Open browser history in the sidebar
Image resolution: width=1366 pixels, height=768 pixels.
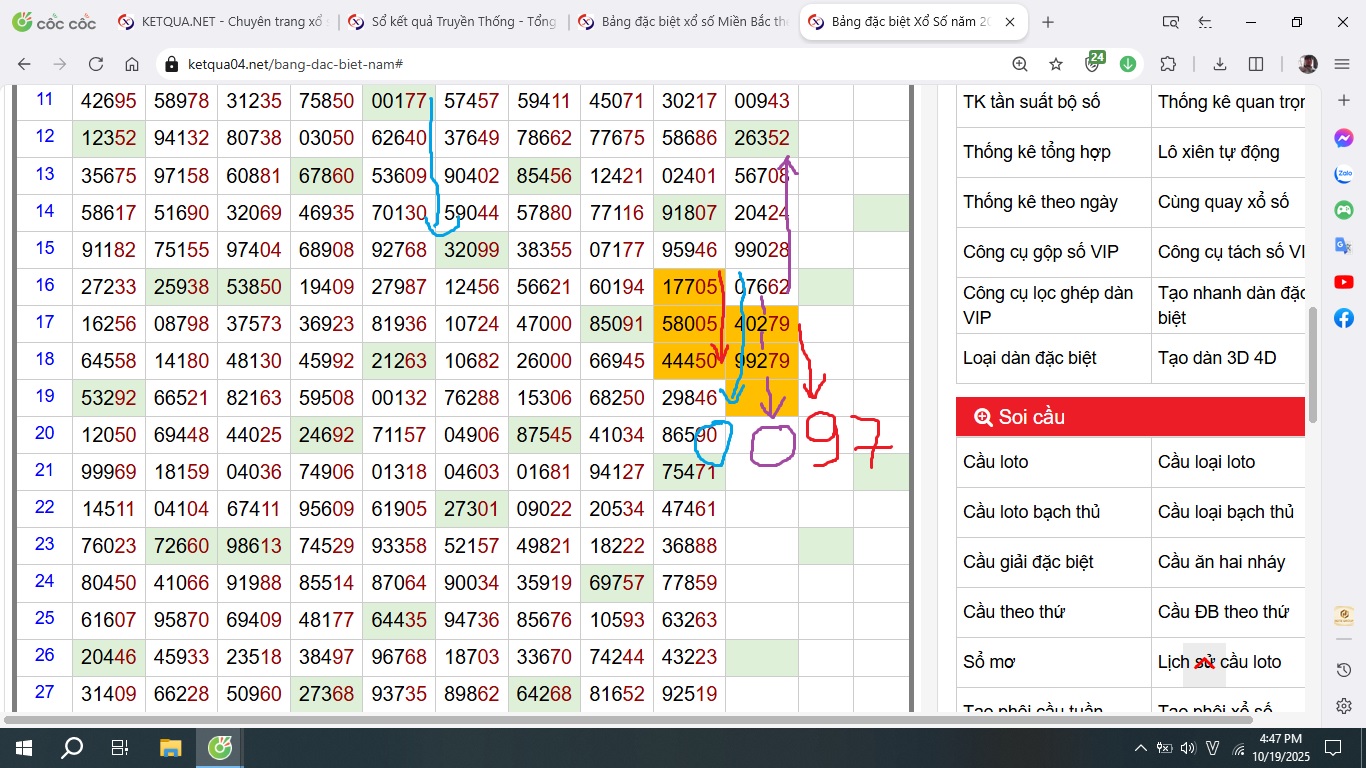pyautogui.click(x=1344, y=669)
